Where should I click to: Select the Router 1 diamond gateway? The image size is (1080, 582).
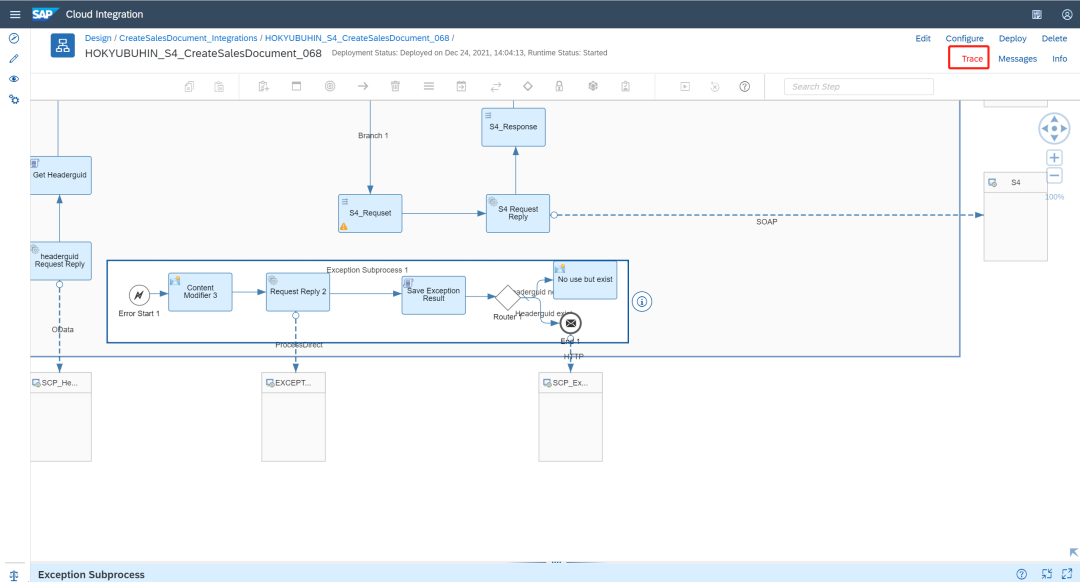tap(508, 298)
